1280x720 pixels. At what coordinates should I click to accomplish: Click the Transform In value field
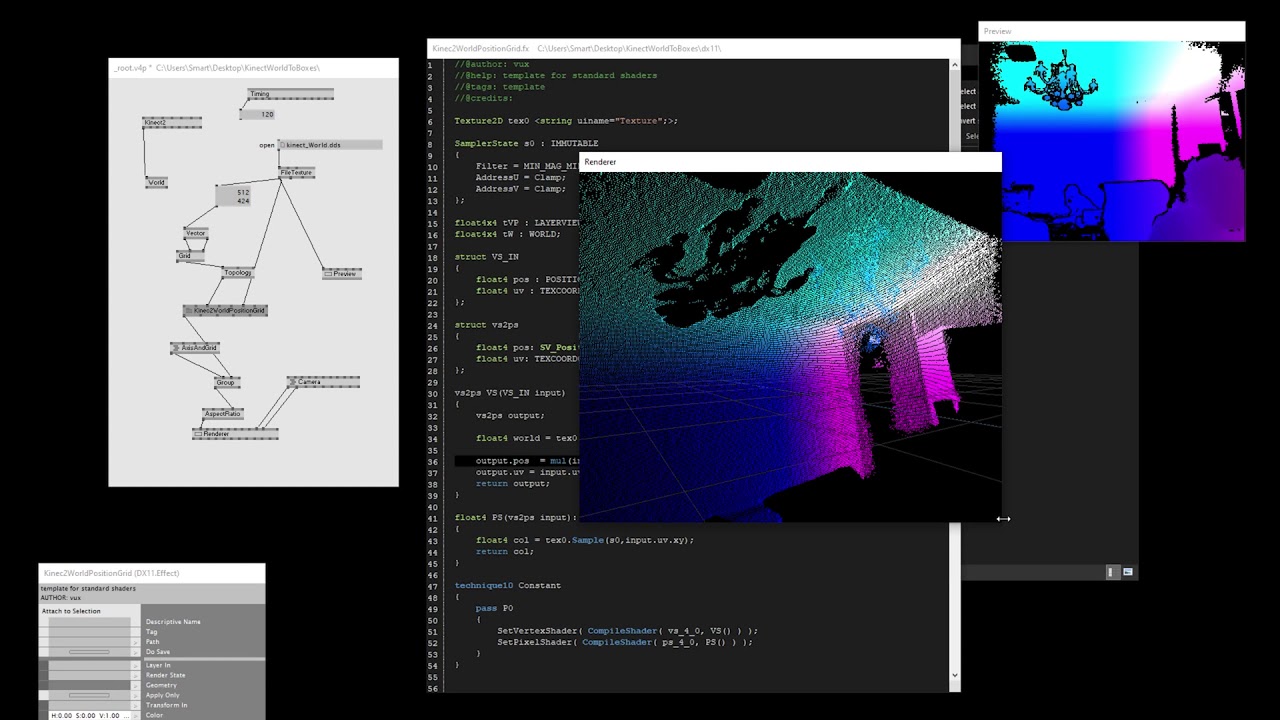click(x=89, y=705)
